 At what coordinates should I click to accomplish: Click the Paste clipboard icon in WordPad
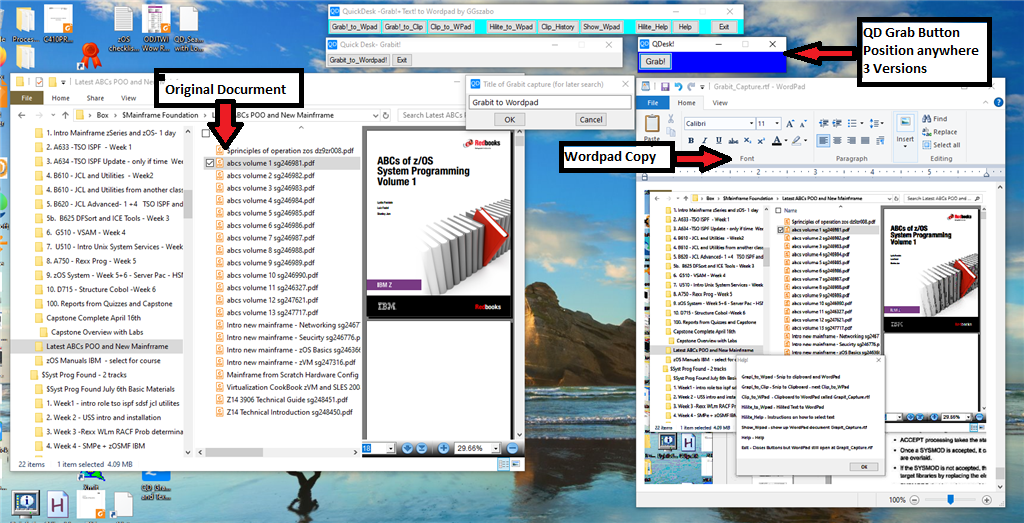(x=653, y=127)
